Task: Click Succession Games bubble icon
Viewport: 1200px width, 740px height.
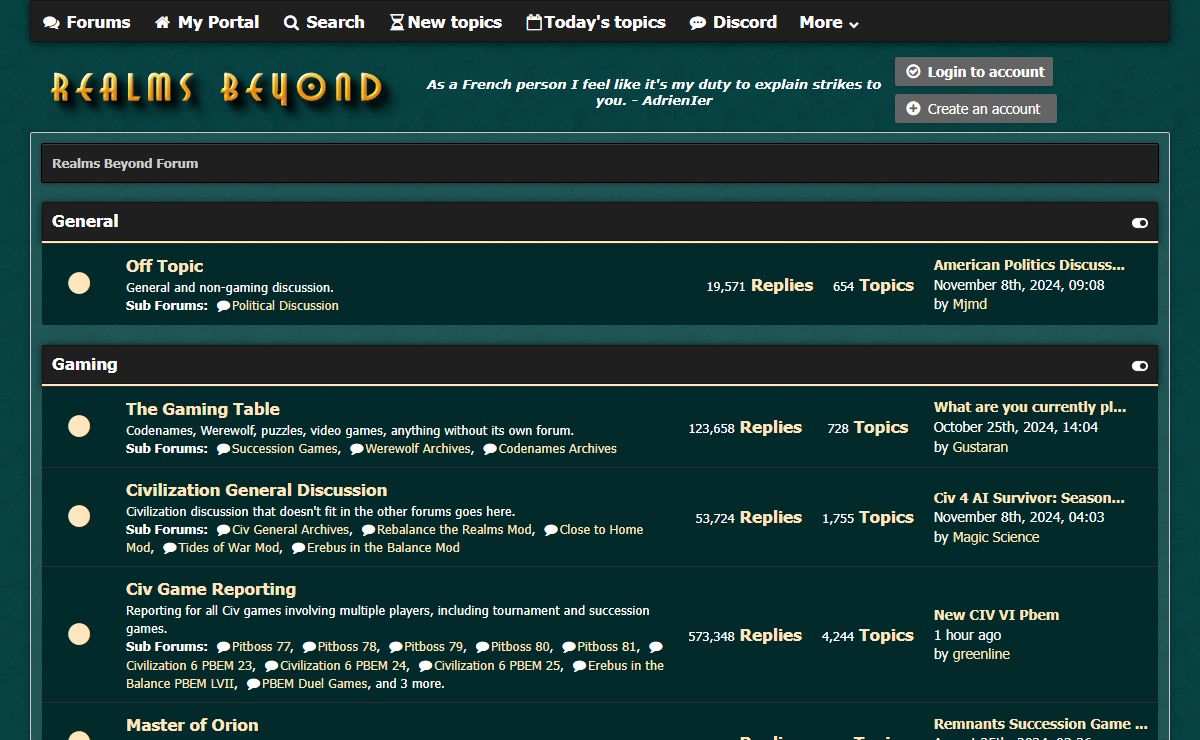Action: click(223, 449)
